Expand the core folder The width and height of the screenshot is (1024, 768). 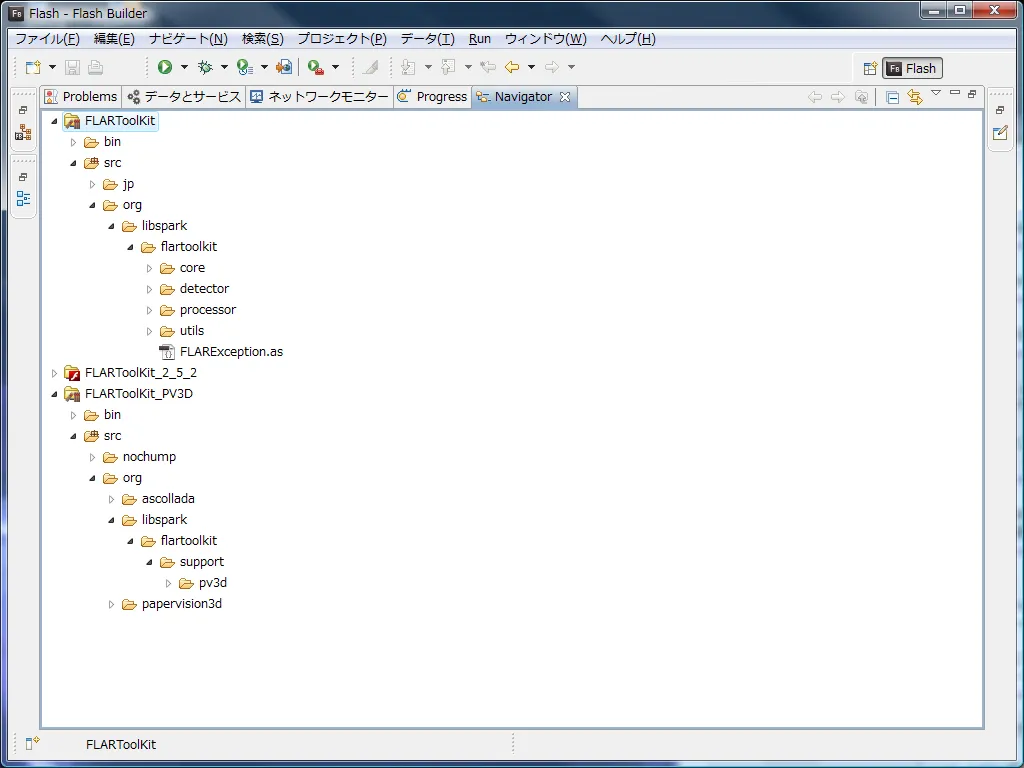149,268
